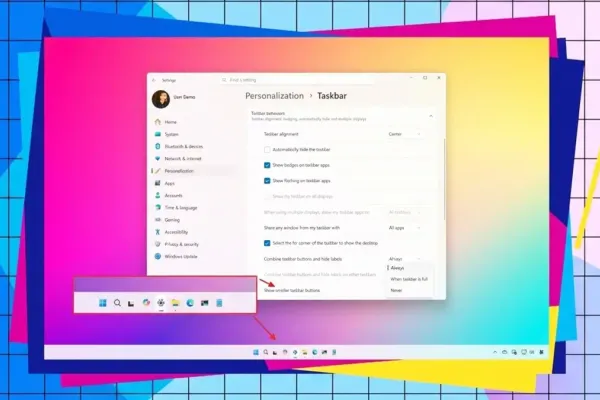The width and height of the screenshot is (600, 400).
Task: Click the OneDrive cloud tray icon
Action: point(504,352)
